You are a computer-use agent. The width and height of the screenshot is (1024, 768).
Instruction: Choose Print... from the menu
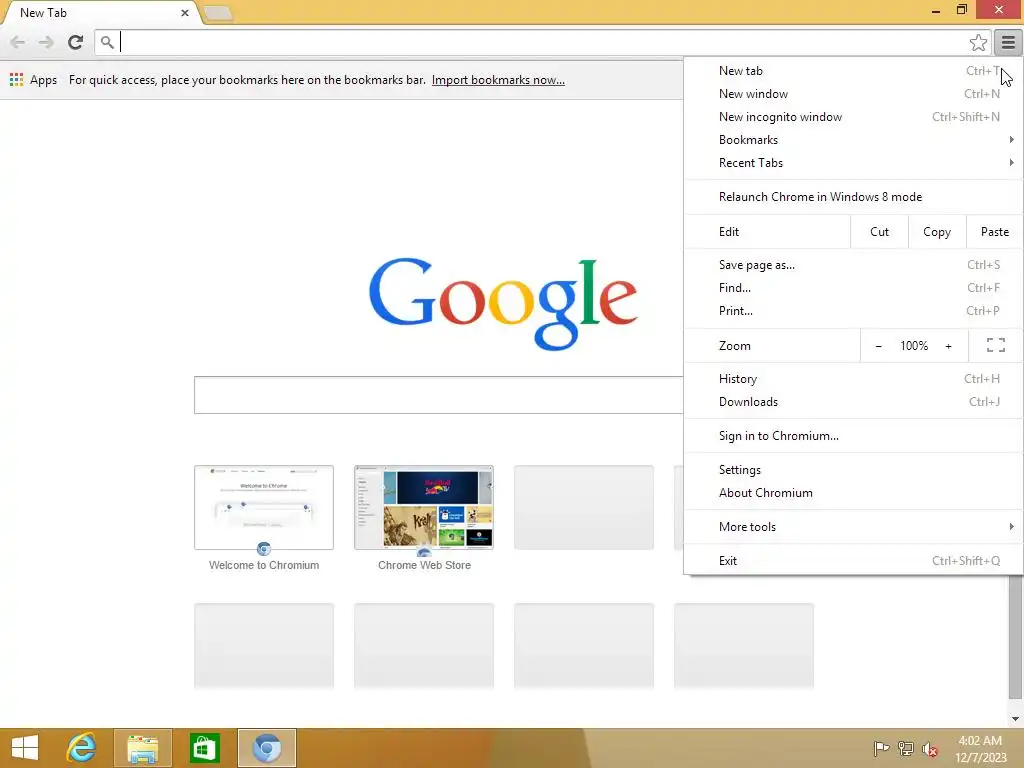(853, 311)
